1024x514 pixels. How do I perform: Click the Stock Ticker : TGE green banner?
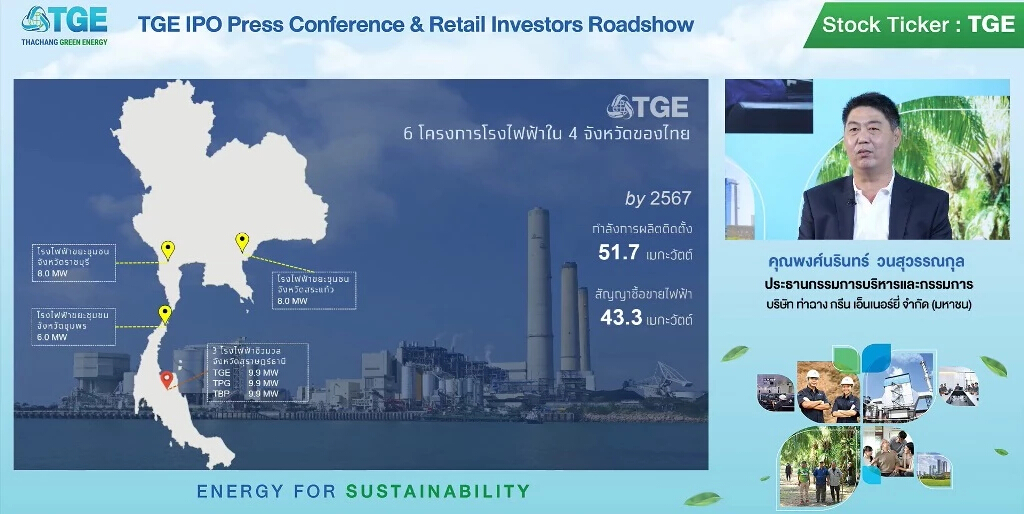coord(913,25)
